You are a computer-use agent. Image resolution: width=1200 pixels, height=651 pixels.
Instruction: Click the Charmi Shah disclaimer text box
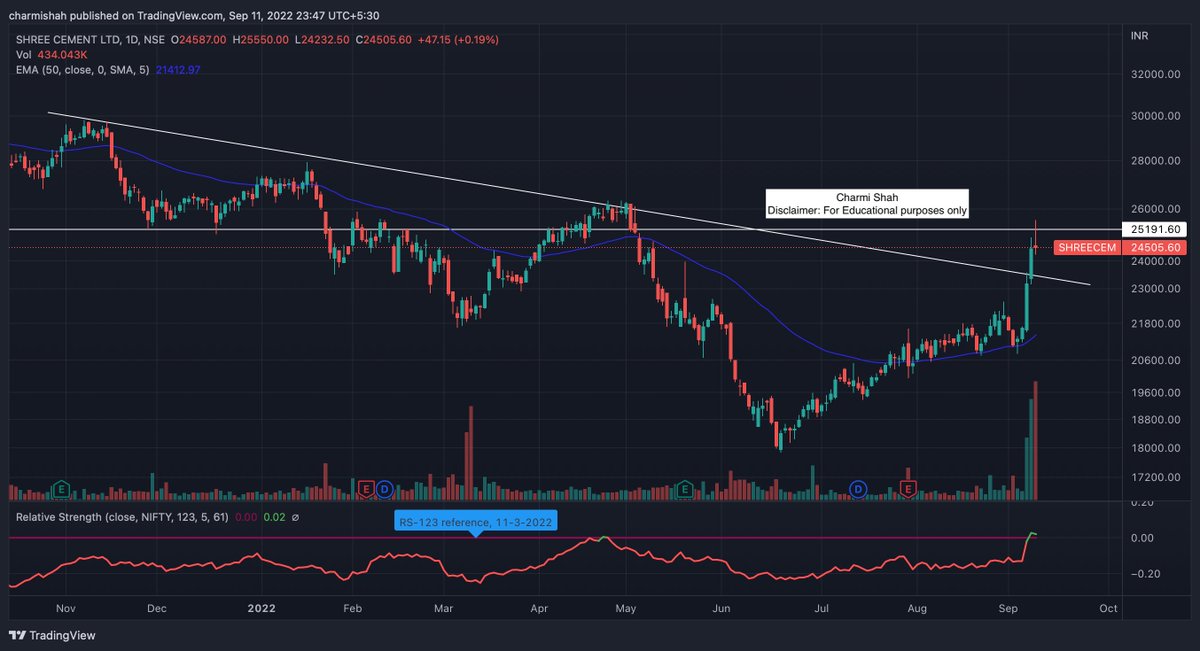[867, 204]
